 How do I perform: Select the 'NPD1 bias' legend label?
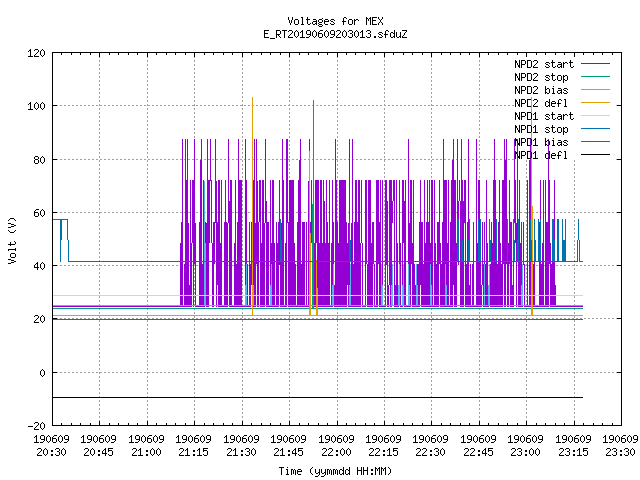[541, 142]
